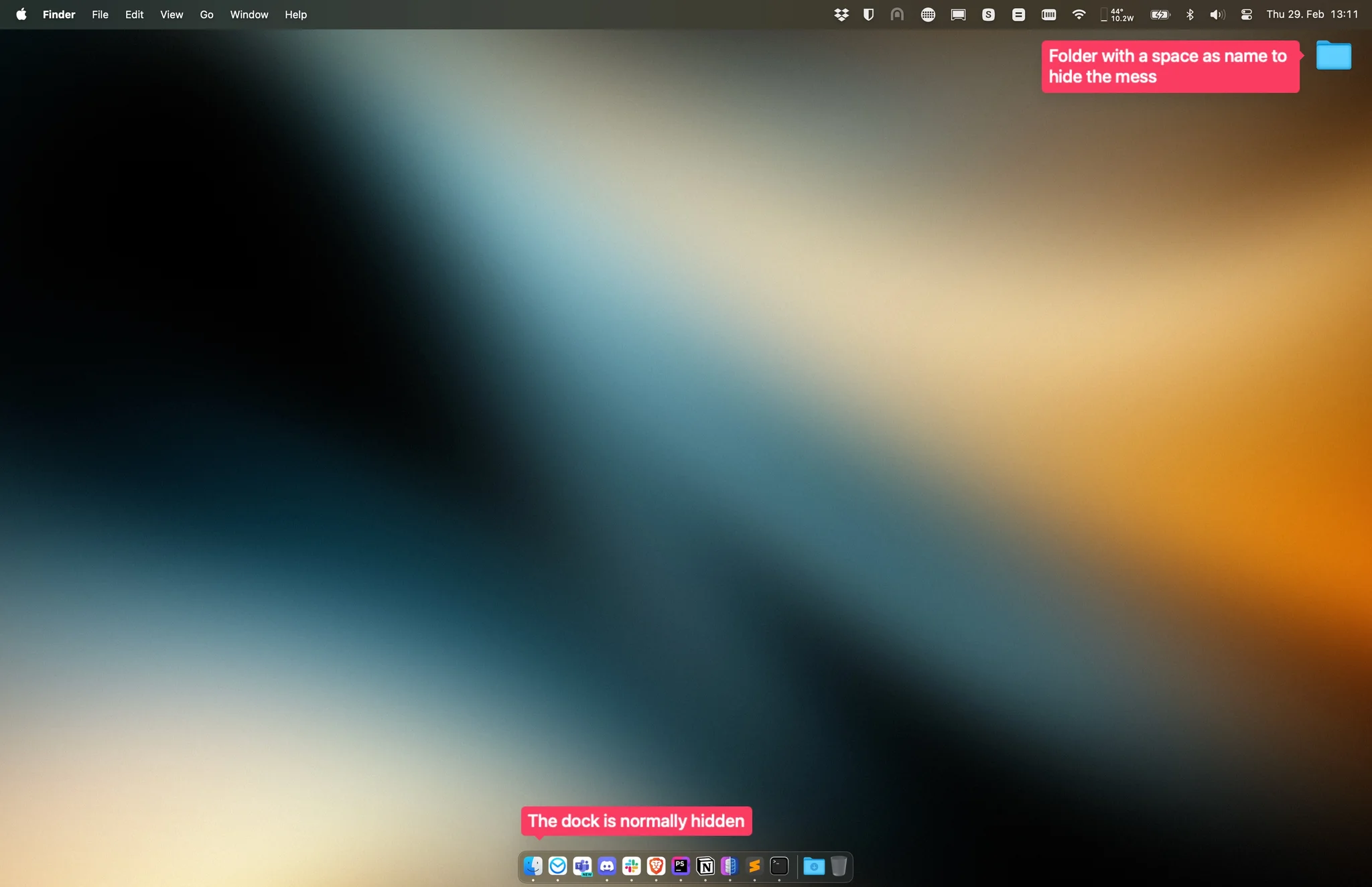
Task: Open the Go menu
Action: (206, 15)
